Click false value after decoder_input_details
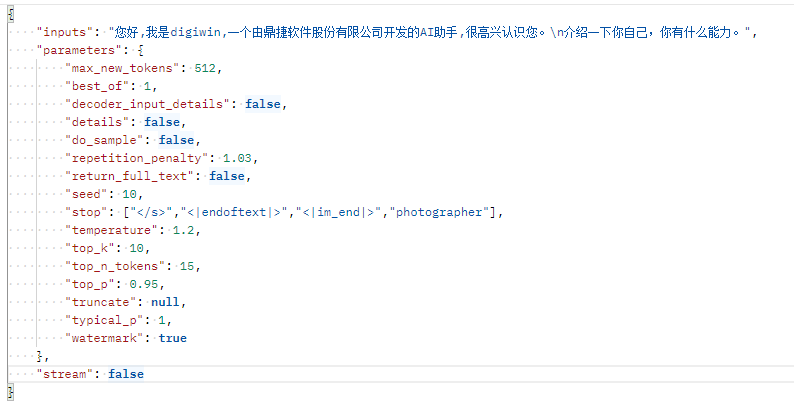Image resolution: width=794 pixels, height=401 pixels. 263,104
